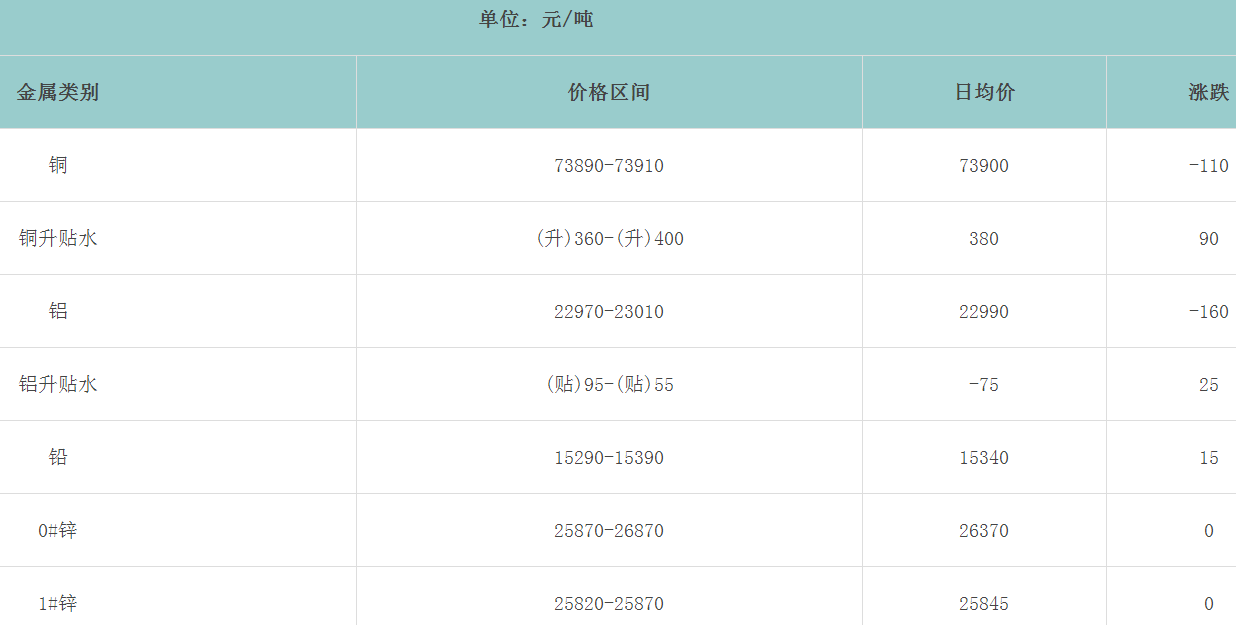Select the 铅 metal name cell
The width and height of the screenshot is (1236, 625).
point(58,457)
